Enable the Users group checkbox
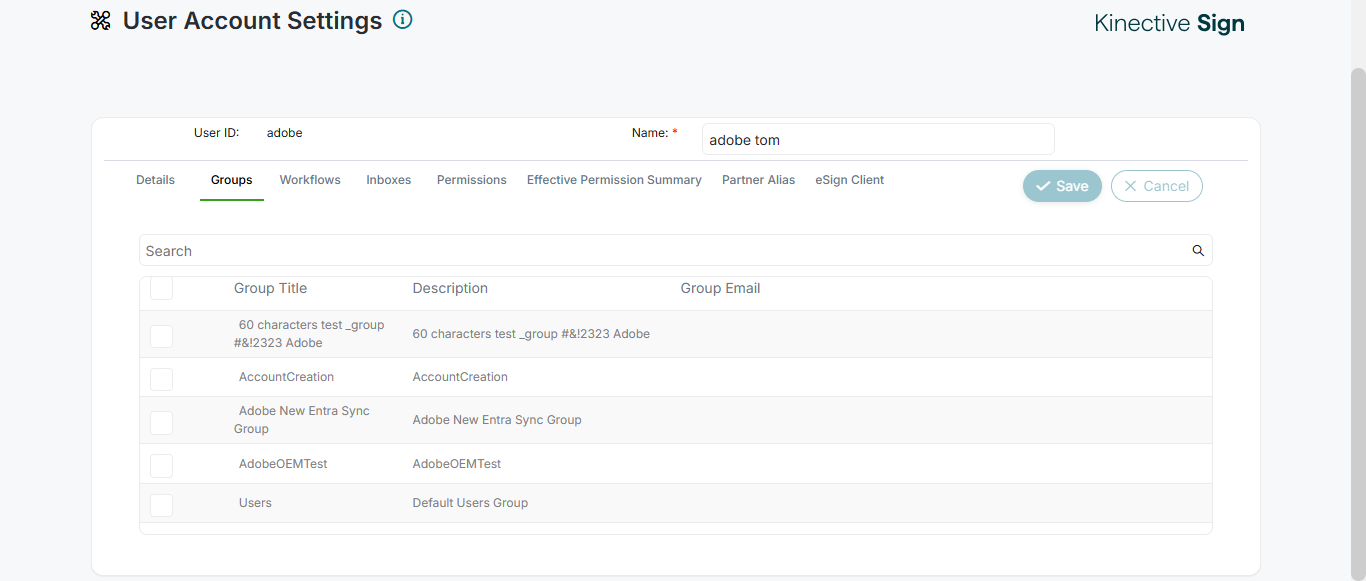The image size is (1366, 581). (161, 504)
